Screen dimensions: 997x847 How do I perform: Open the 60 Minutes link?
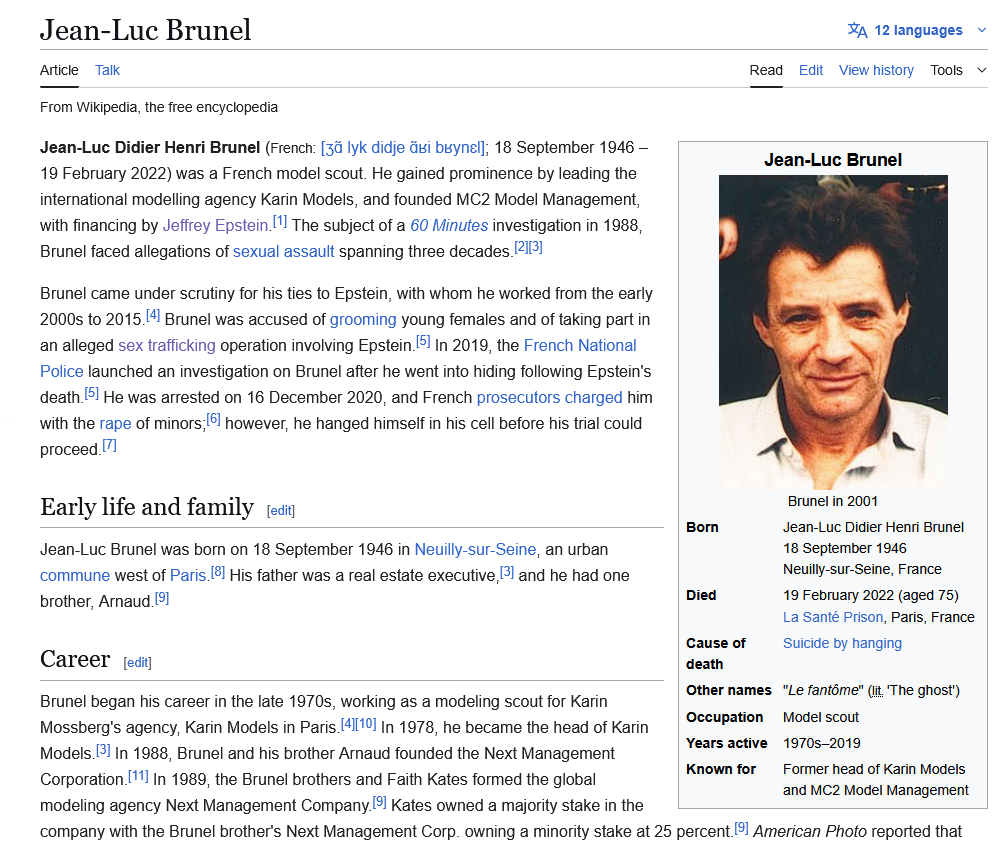click(x=449, y=226)
